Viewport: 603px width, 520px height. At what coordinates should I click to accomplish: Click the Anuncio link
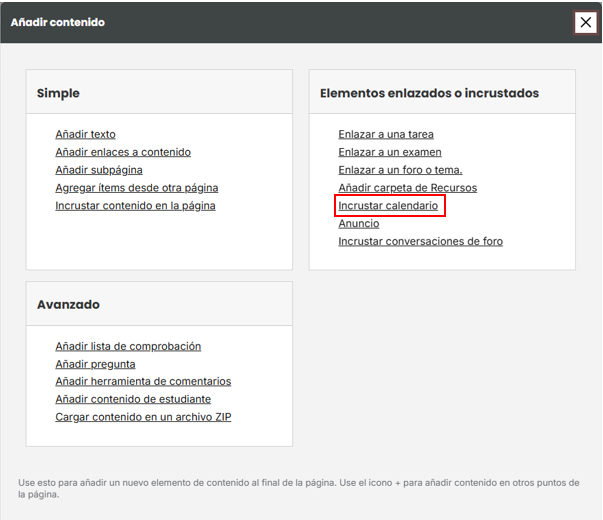tap(359, 224)
